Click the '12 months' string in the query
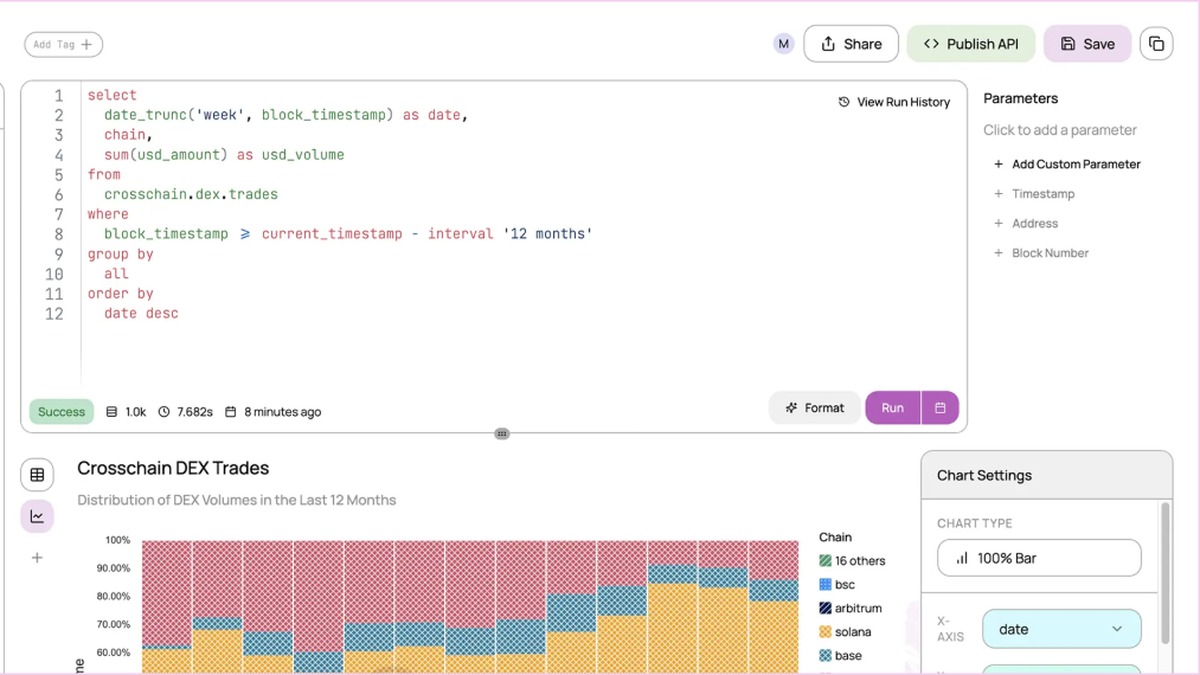This screenshot has width=1200, height=675. coord(548,234)
